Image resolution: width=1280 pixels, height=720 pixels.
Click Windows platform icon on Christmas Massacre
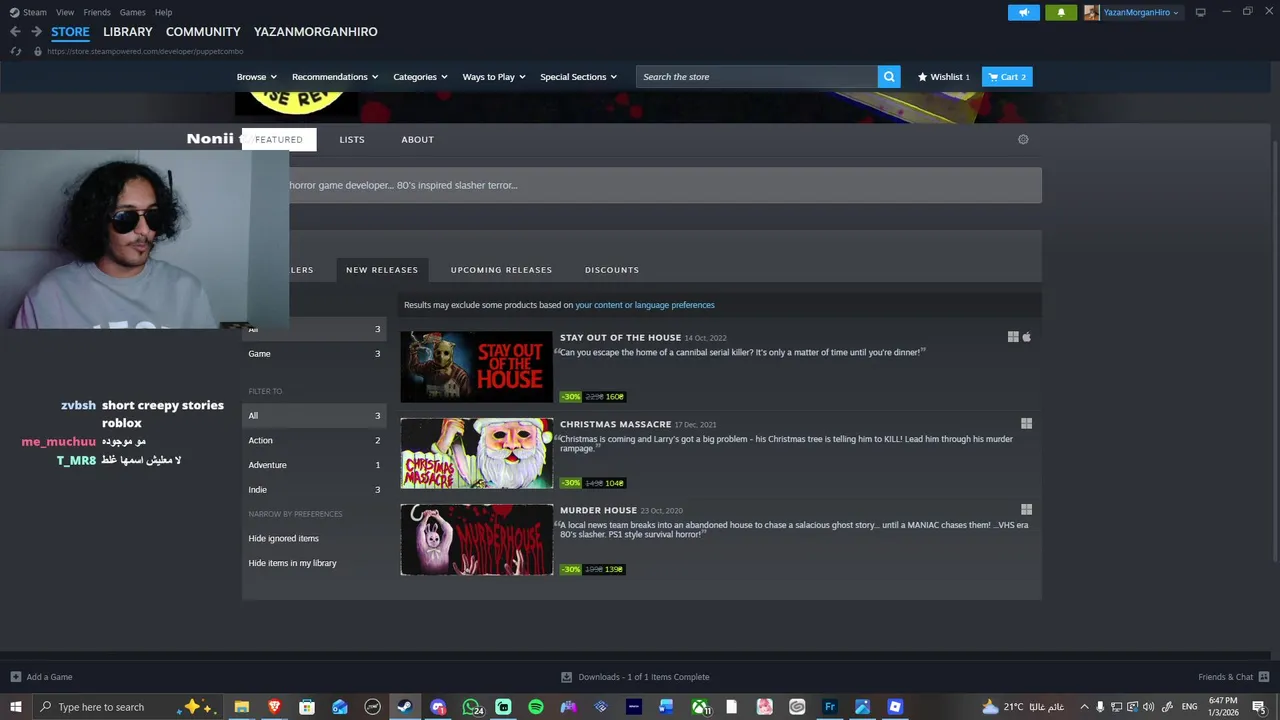[x=1026, y=423]
